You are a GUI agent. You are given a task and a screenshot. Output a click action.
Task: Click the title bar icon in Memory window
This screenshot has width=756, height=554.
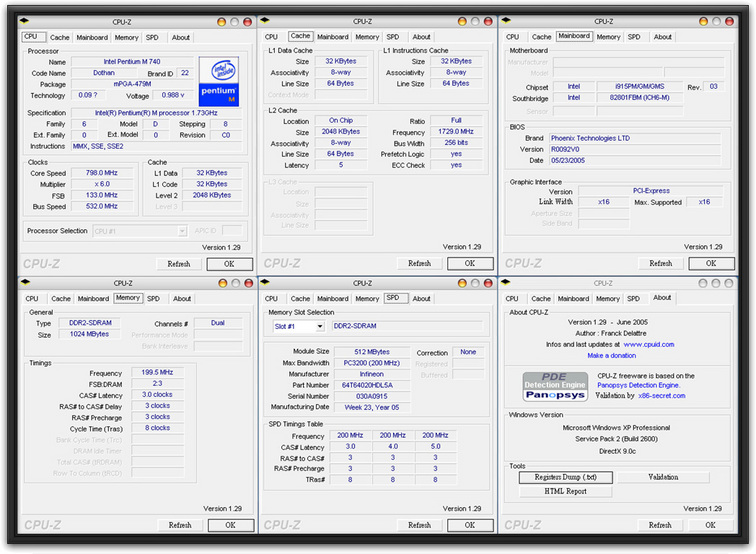25,282
